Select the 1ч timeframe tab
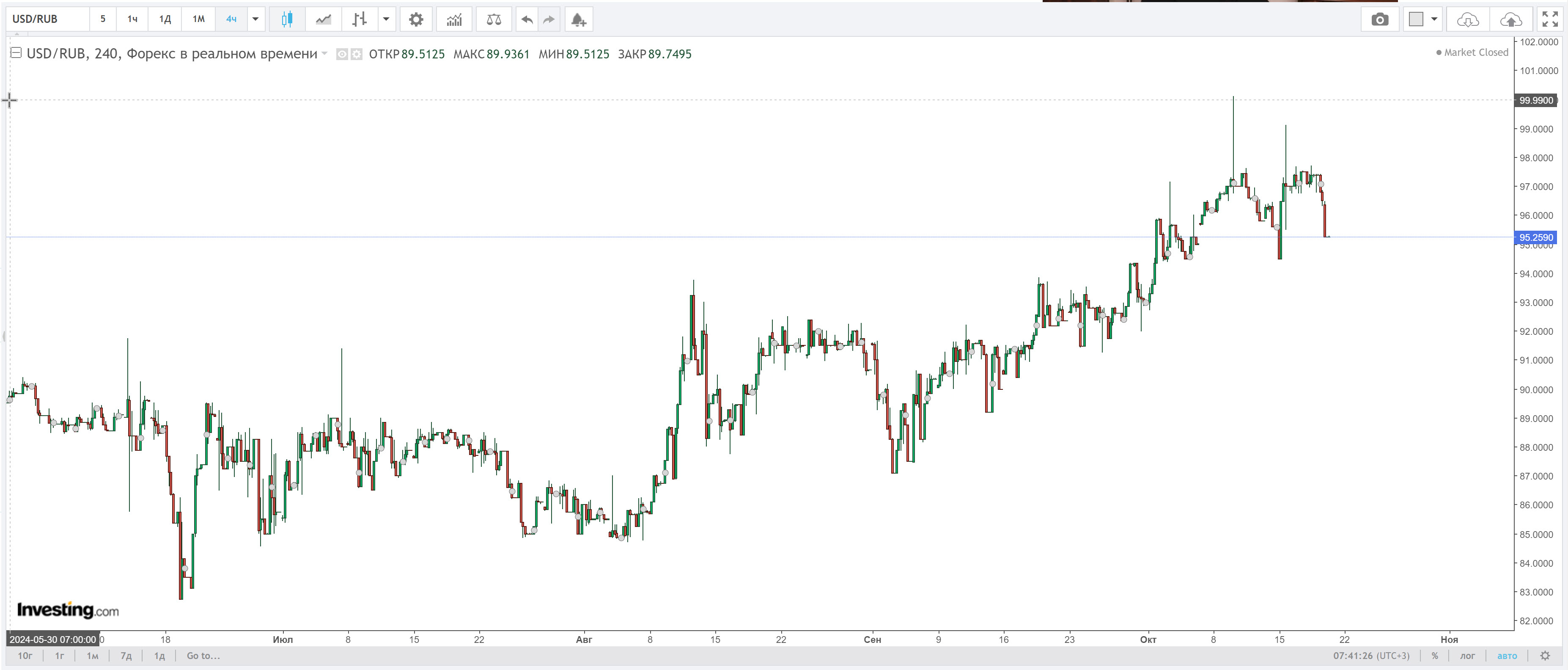The image size is (1568, 670). (x=132, y=19)
